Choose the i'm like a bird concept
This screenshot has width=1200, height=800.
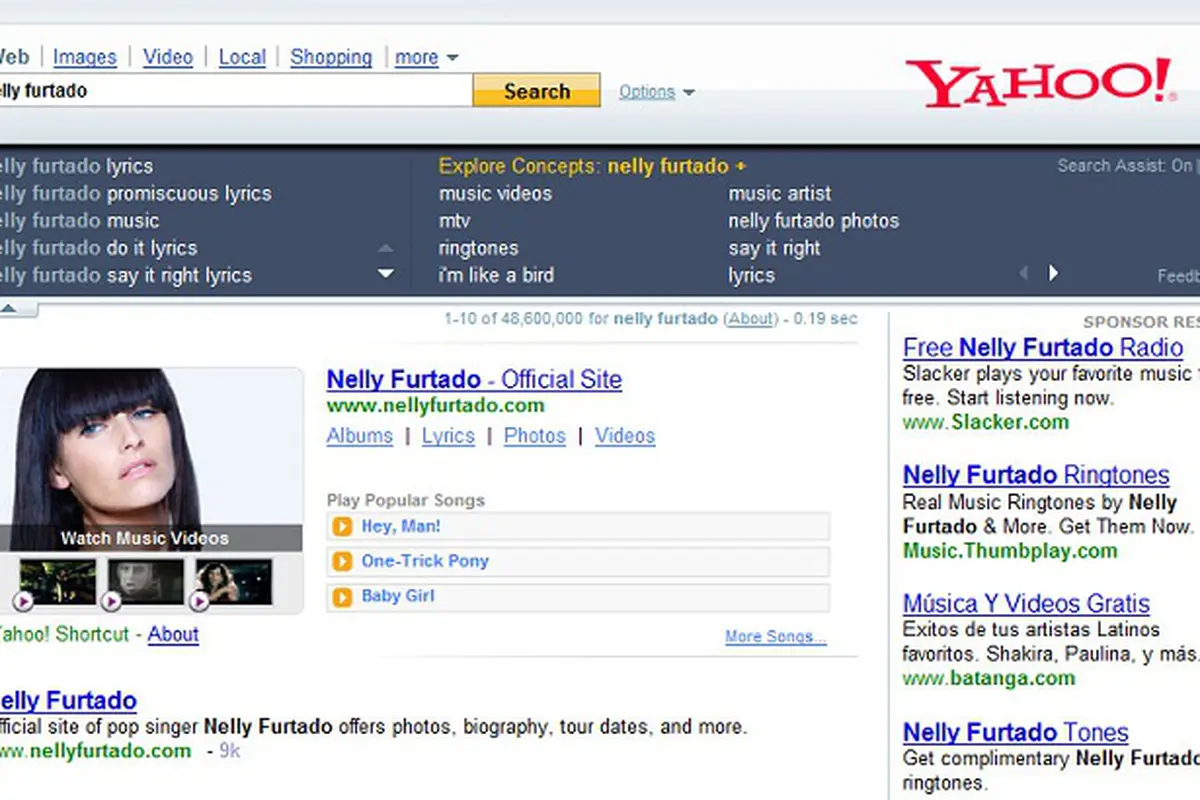tap(496, 275)
